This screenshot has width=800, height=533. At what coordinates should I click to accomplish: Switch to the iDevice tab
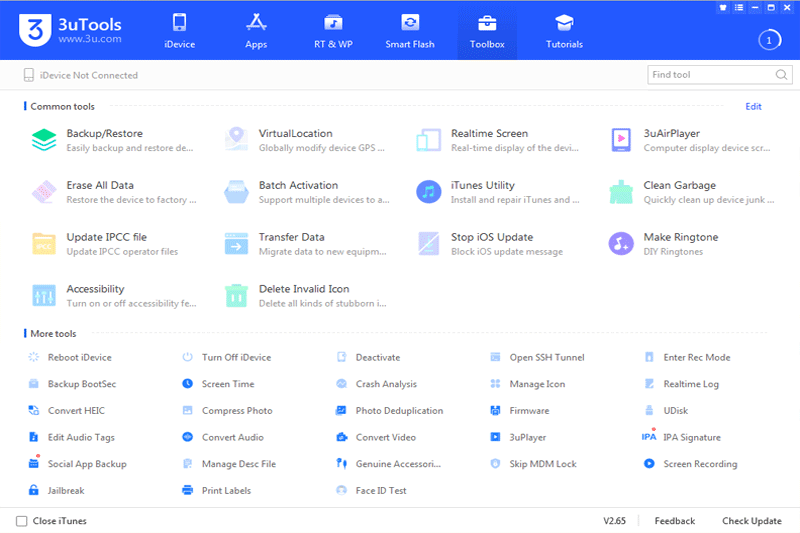click(x=180, y=31)
